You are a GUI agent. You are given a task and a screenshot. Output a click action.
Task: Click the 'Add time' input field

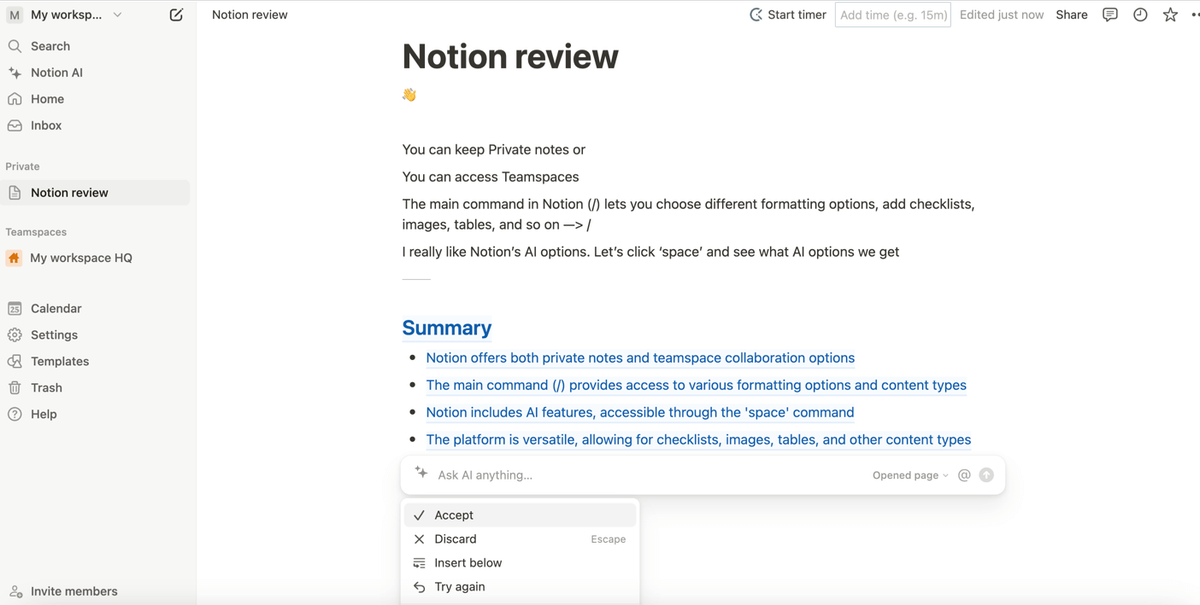point(892,14)
